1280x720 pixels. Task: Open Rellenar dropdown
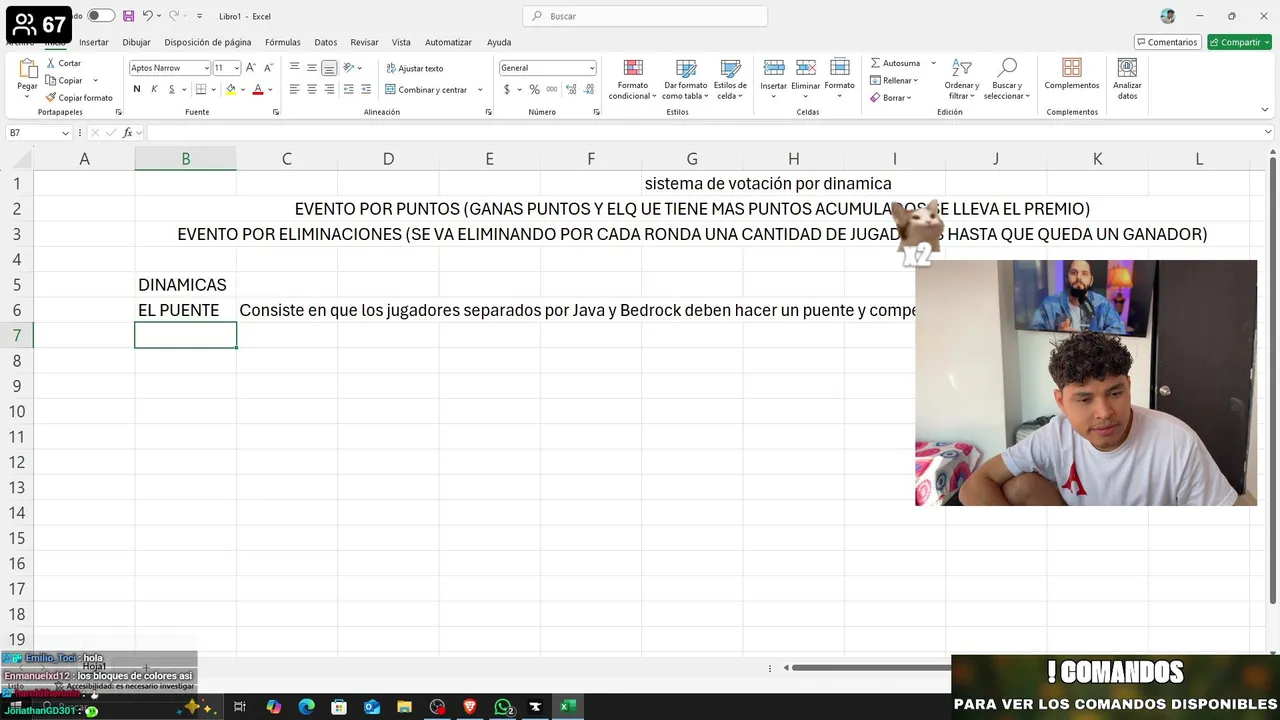pos(892,80)
